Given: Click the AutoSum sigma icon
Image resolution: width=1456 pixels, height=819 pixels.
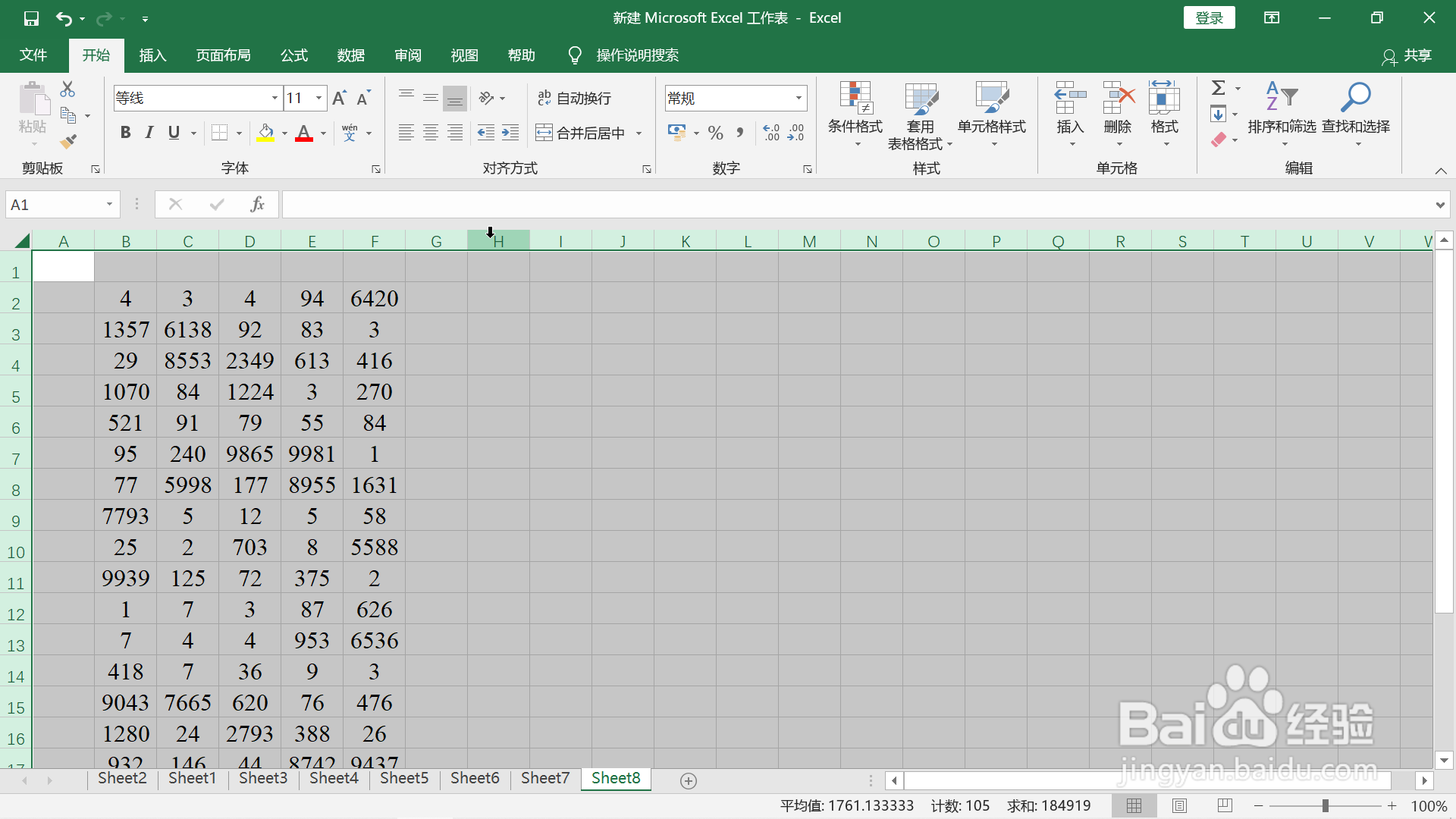Looking at the screenshot, I should click(1218, 89).
